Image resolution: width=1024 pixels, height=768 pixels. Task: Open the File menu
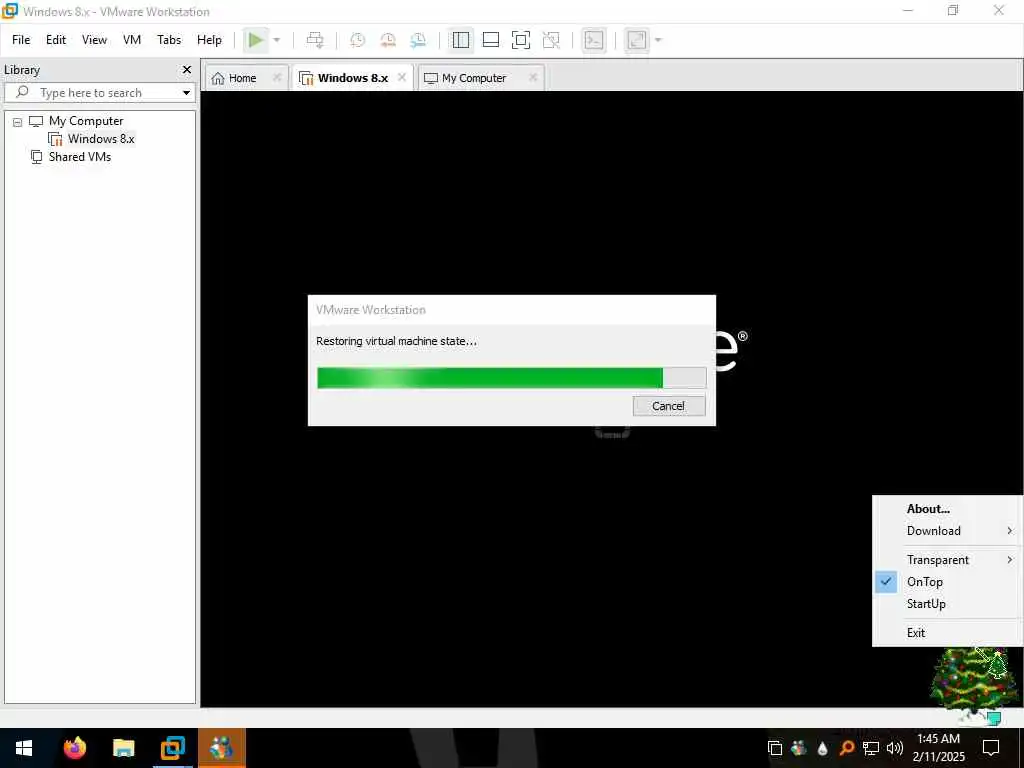(x=21, y=40)
